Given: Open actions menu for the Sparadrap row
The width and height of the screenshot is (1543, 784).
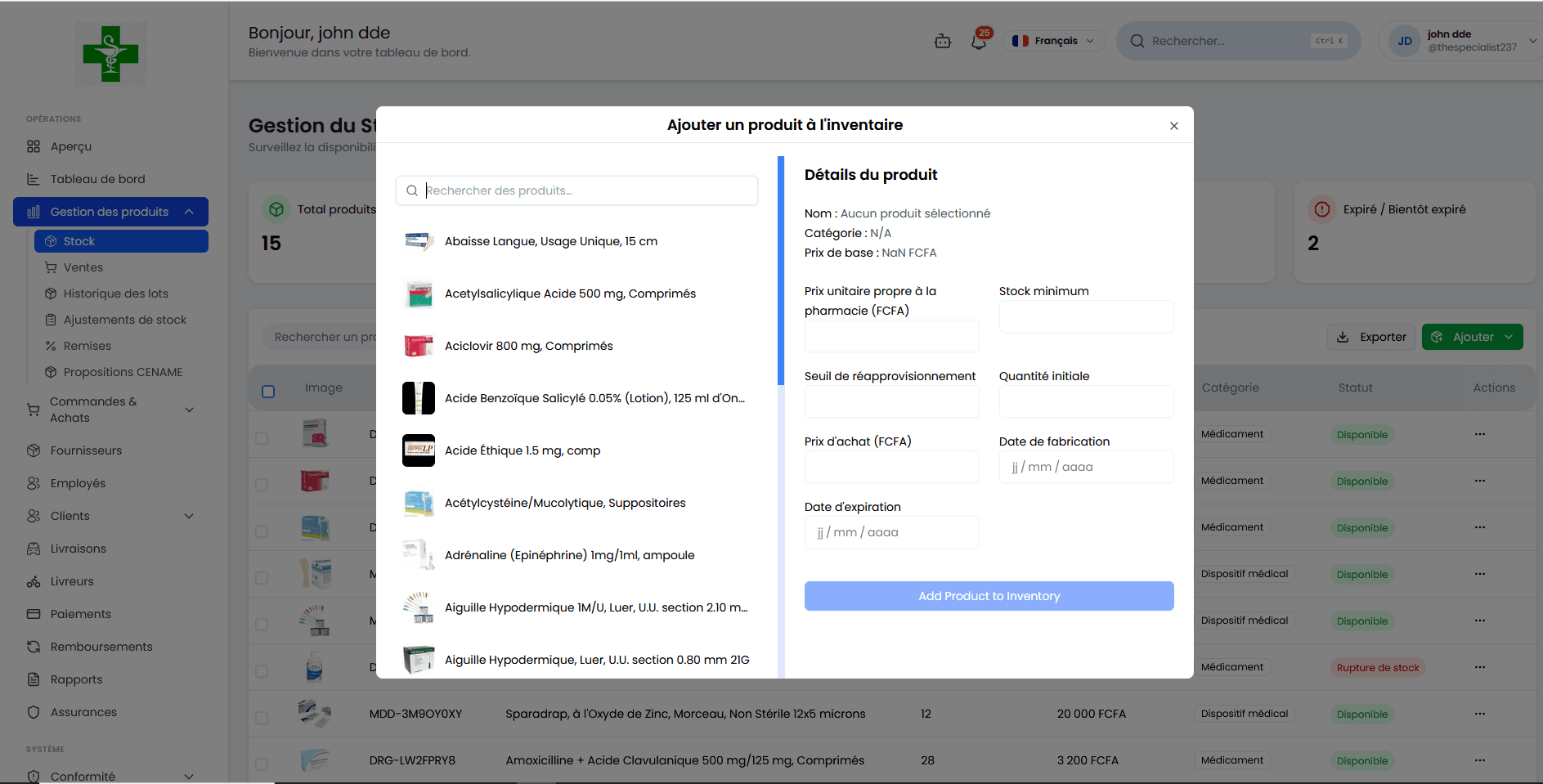Looking at the screenshot, I should (1480, 714).
